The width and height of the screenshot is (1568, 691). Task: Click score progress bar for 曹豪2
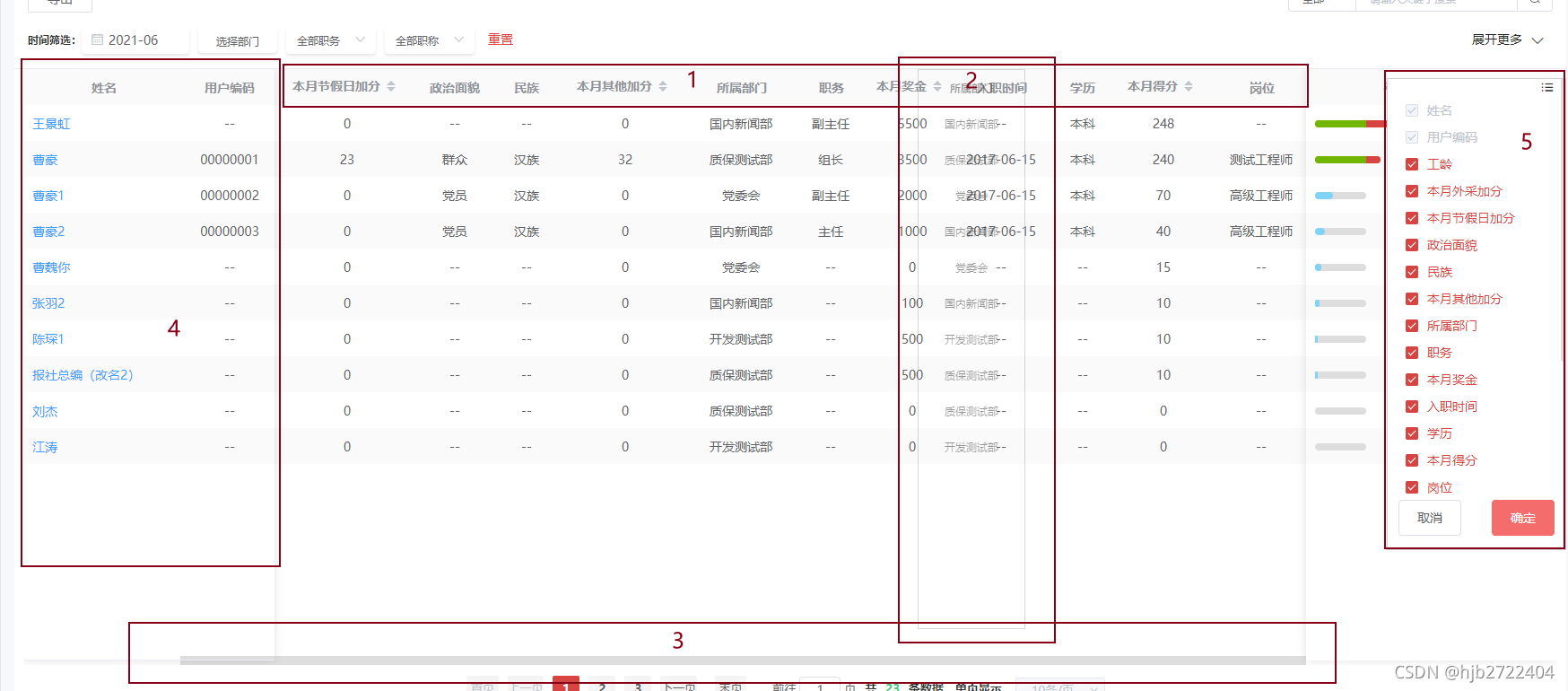tap(1340, 232)
